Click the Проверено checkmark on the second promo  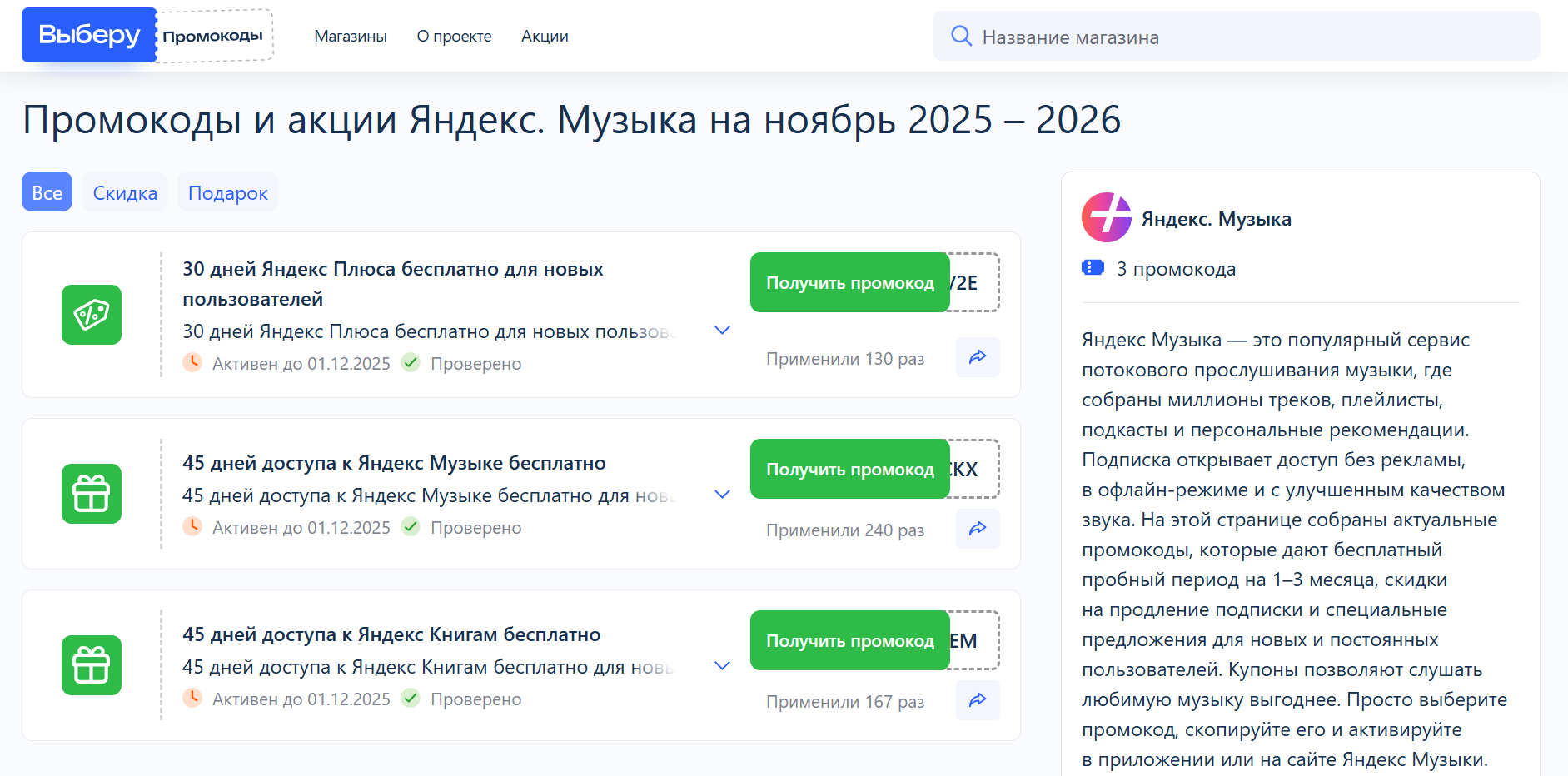coord(411,527)
